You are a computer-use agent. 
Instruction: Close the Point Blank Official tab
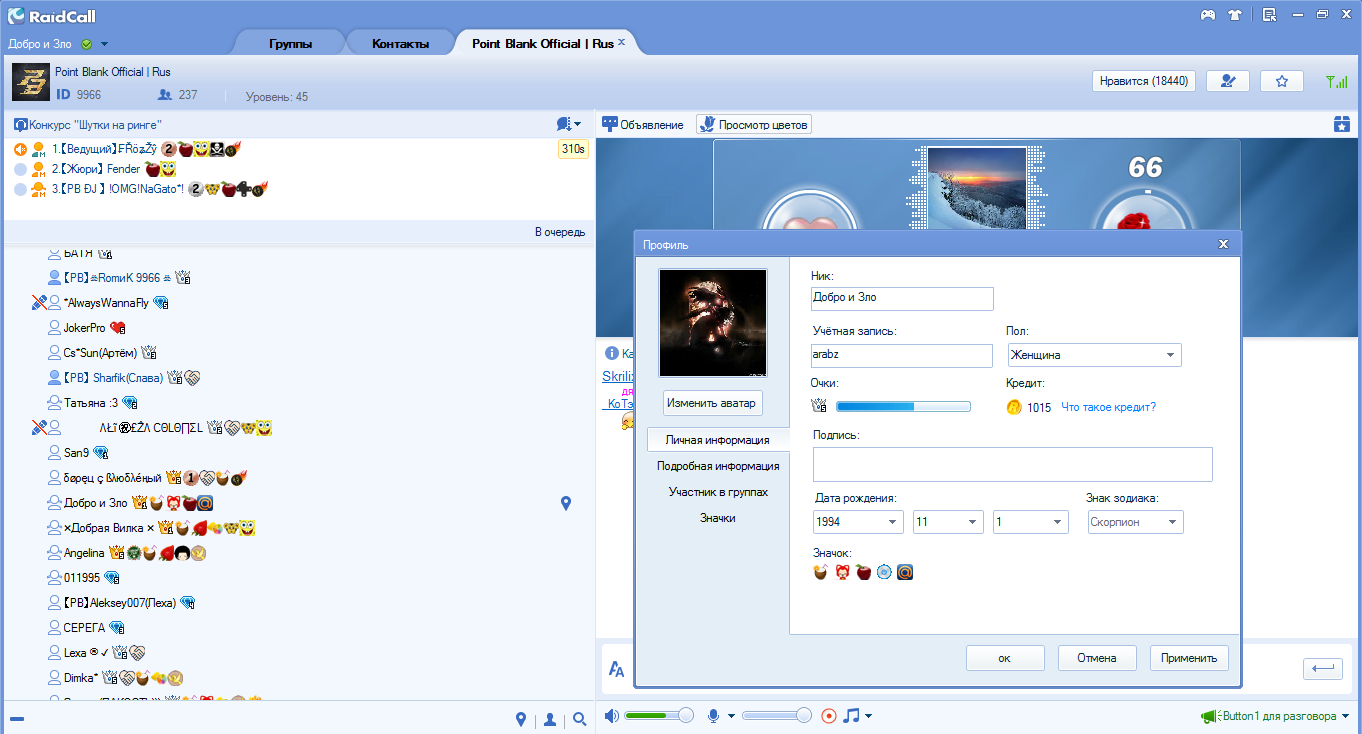click(x=622, y=42)
